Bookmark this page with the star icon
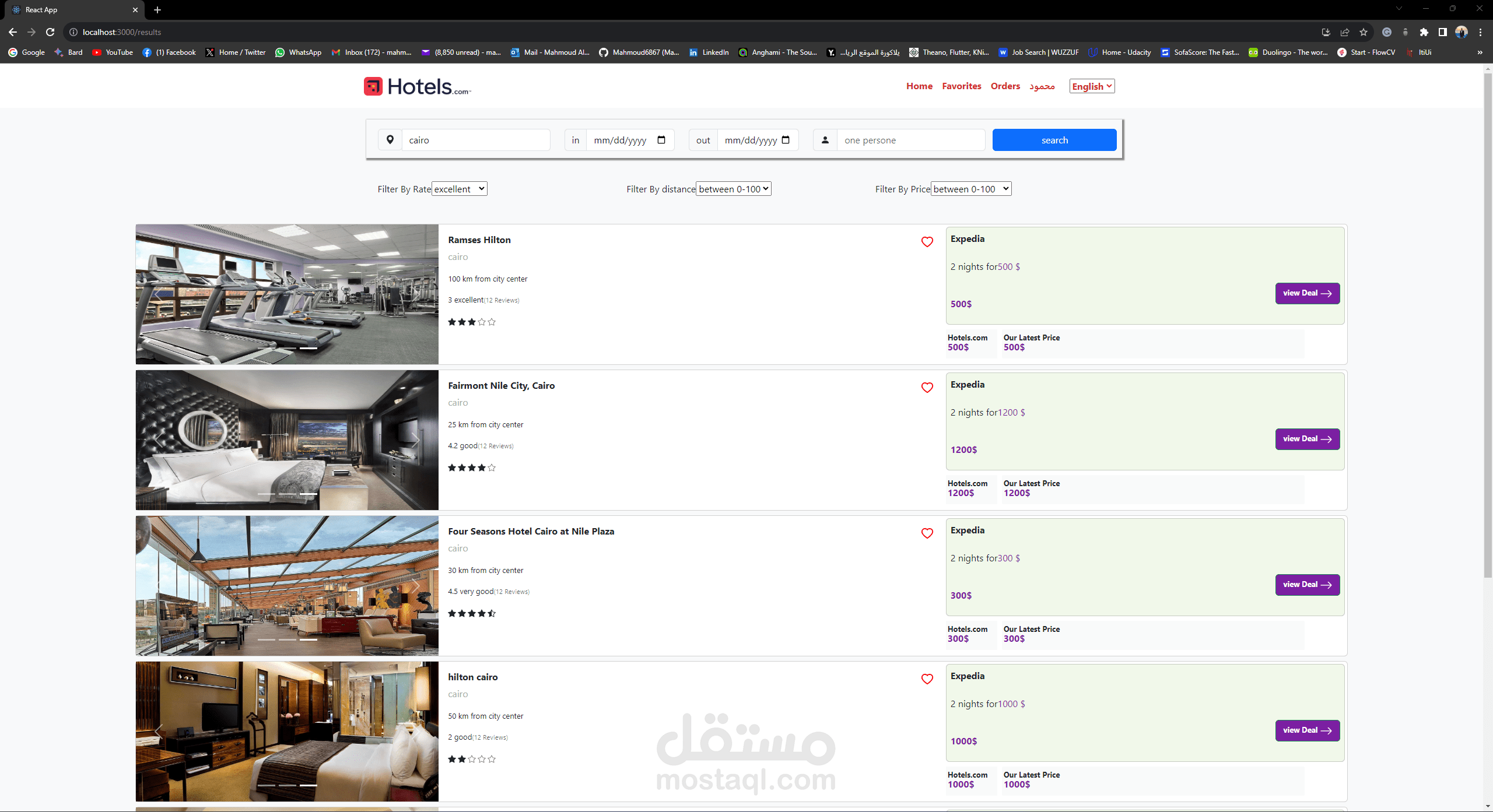This screenshot has height=812, width=1493. click(x=1363, y=32)
